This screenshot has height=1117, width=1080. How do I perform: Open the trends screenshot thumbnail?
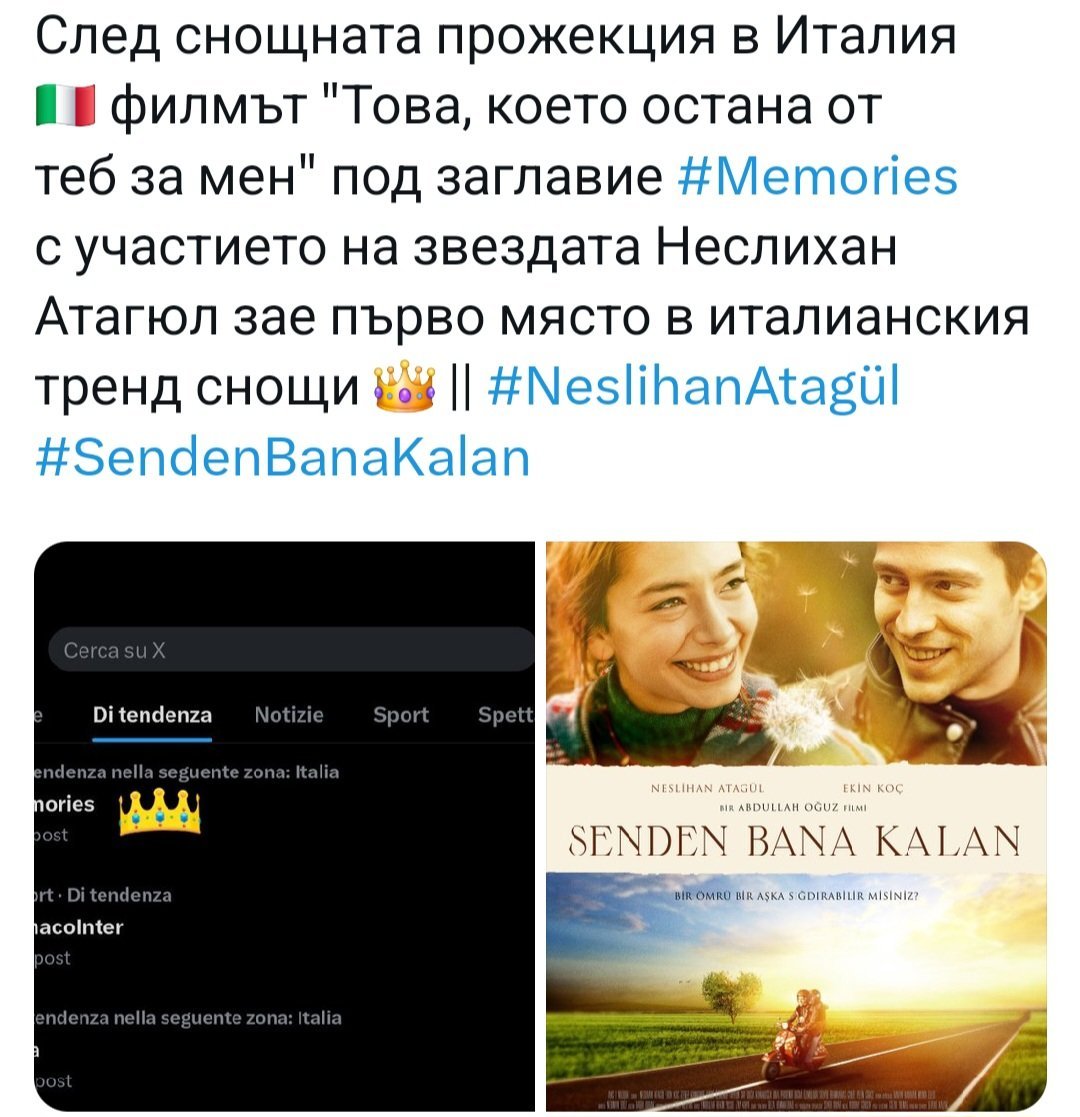click(284, 825)
